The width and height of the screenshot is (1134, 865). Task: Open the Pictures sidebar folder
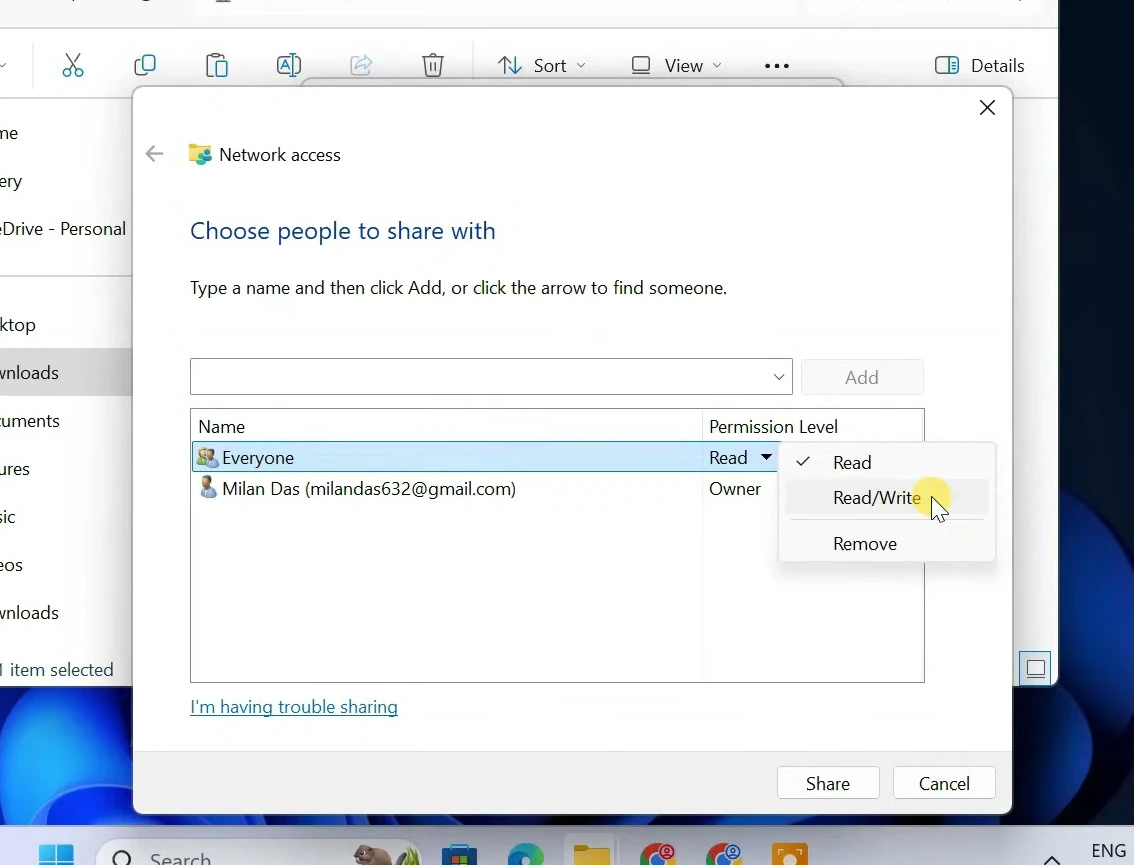pos(66,469)
